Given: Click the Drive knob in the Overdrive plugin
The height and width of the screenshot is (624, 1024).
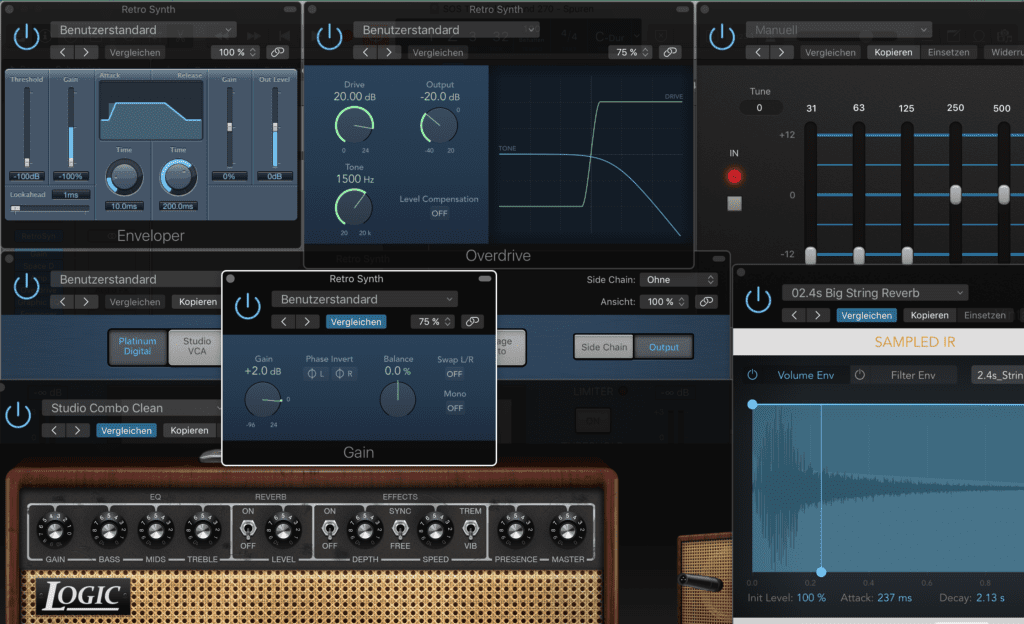Looking at the screenshot, I should click(355, 123).
